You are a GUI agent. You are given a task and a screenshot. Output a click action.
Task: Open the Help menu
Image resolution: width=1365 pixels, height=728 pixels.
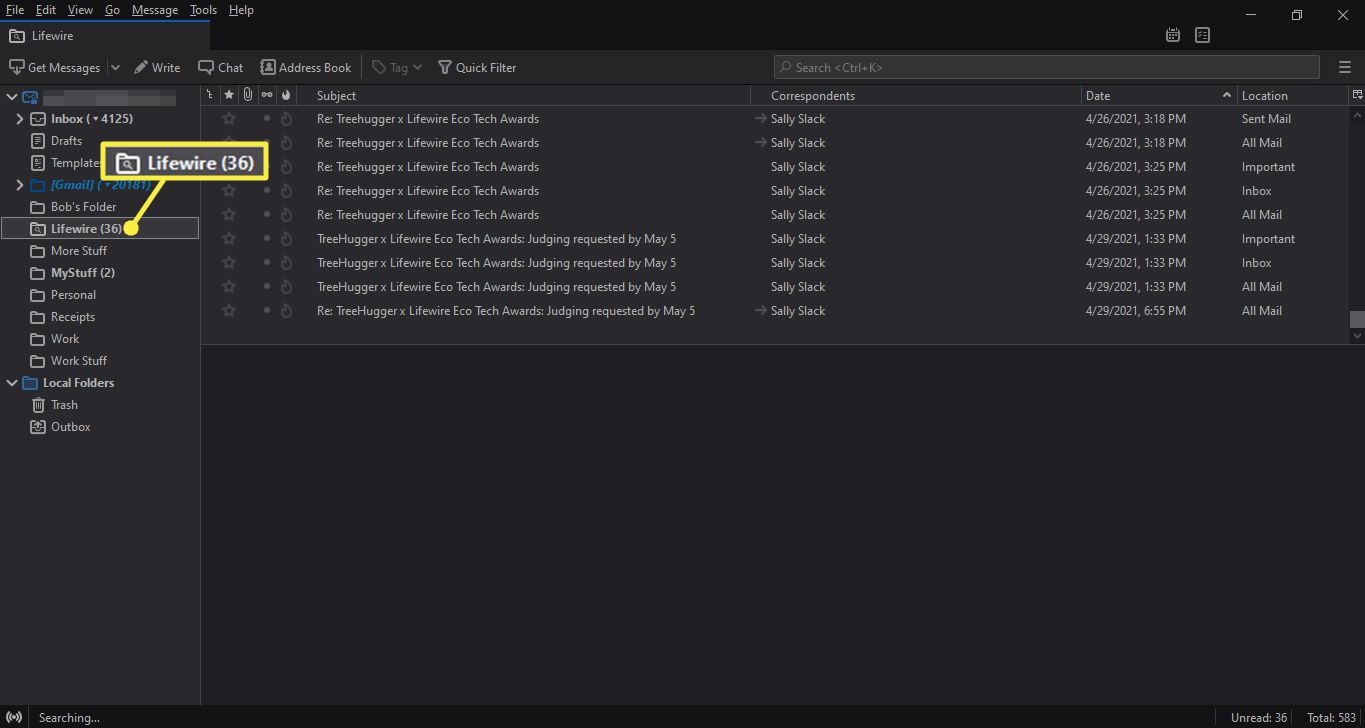coord(241,10)
